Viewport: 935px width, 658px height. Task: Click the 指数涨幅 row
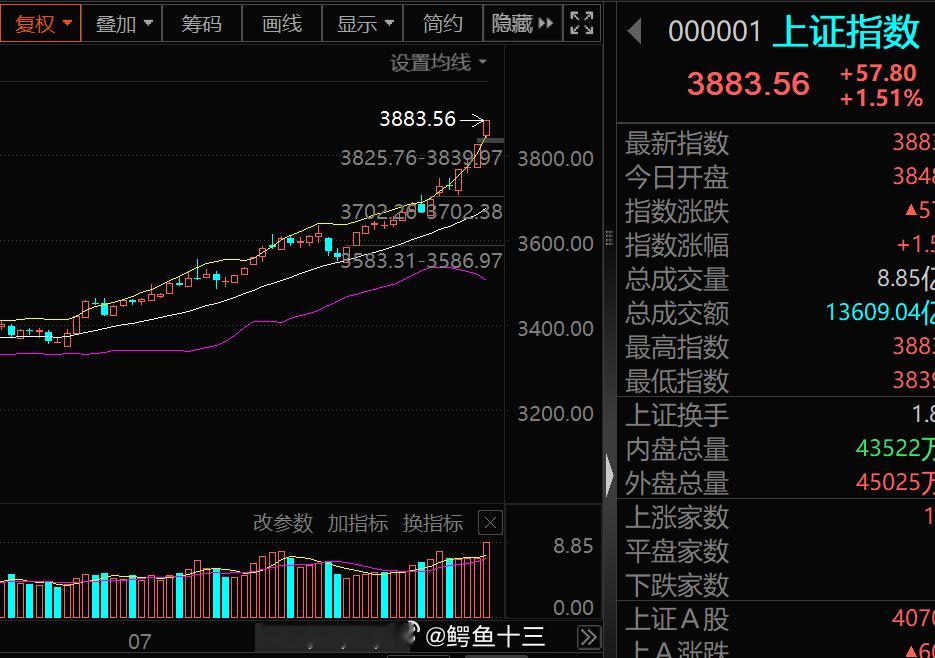click(x=776, y=245)
